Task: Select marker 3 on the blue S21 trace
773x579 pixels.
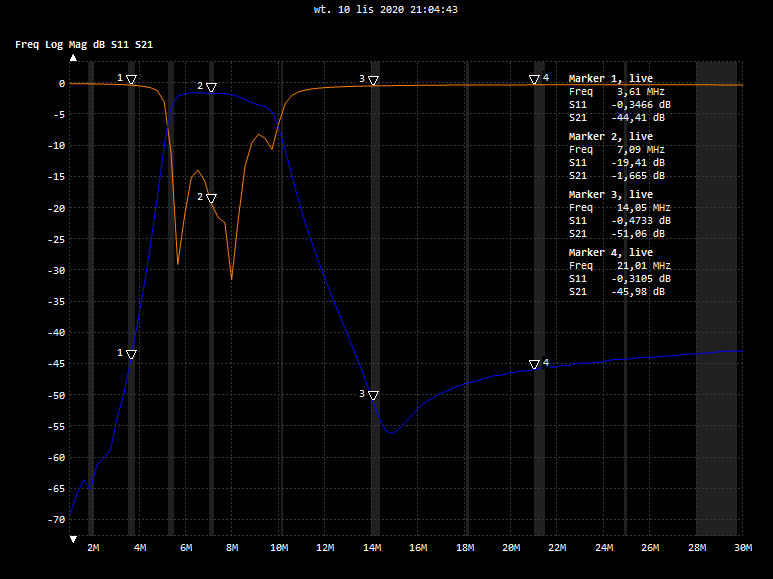Action: coord(373,395)
